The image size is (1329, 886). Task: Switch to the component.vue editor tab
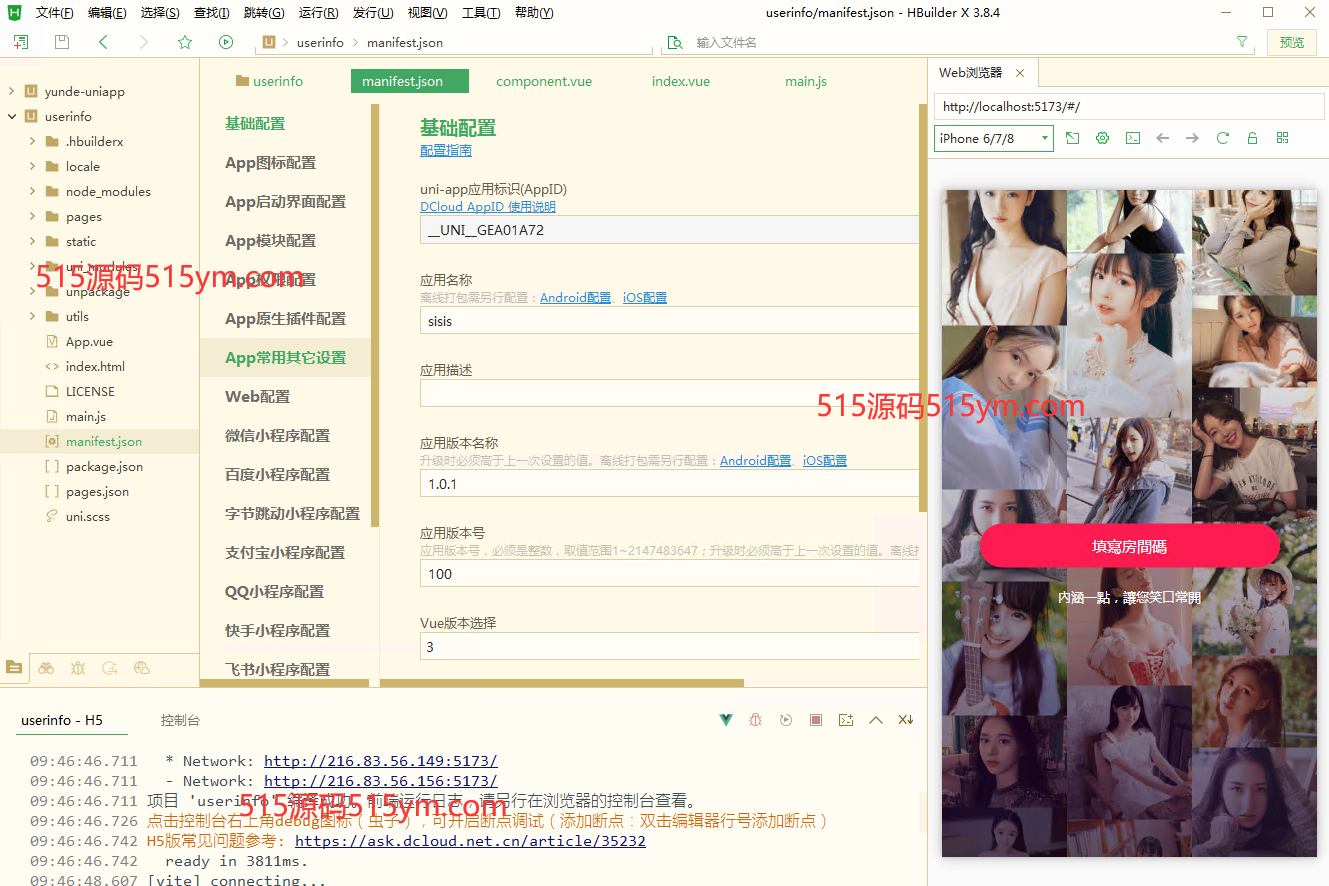tap(543, 81)
